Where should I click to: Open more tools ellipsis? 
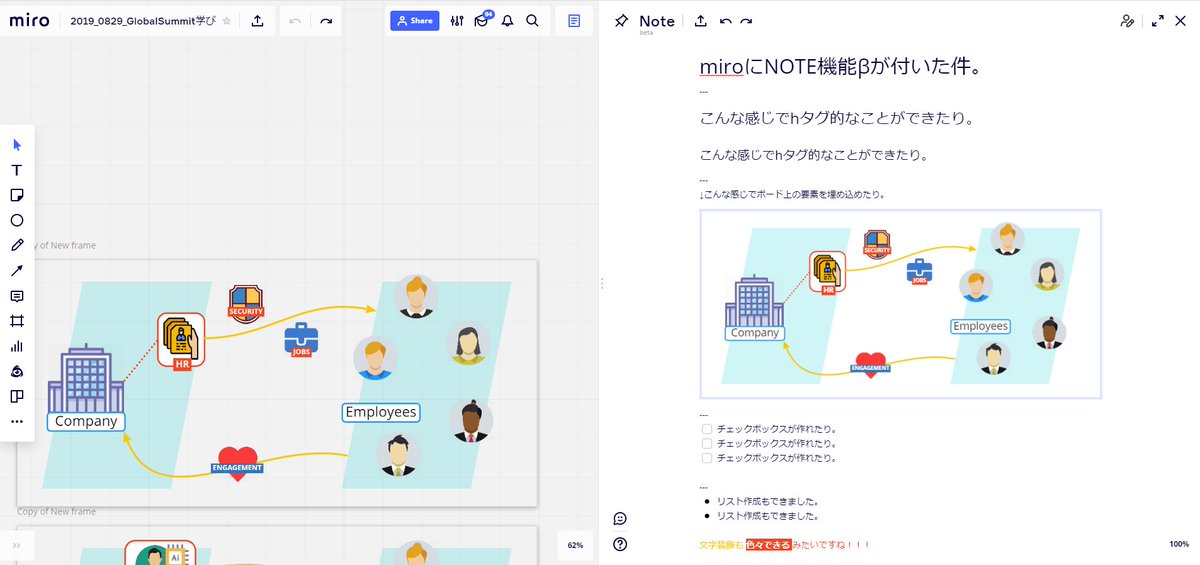point(17,421)
